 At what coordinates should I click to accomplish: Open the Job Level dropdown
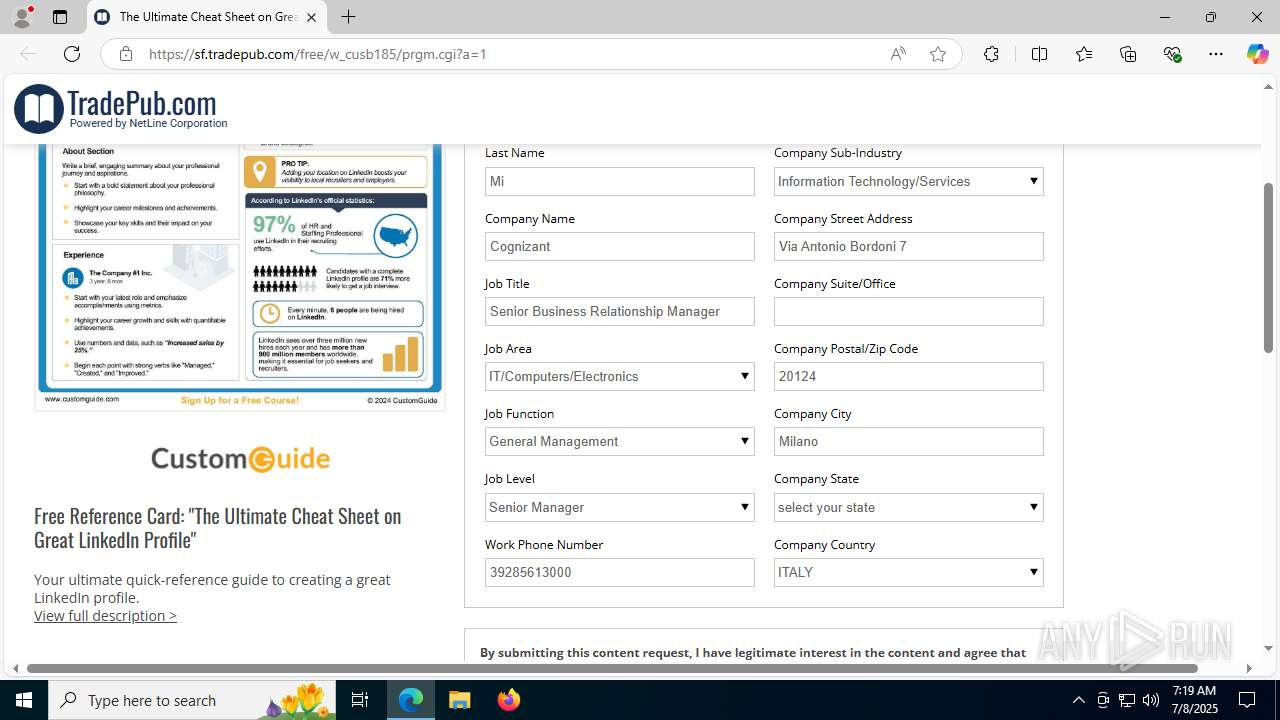coord(619,507)
